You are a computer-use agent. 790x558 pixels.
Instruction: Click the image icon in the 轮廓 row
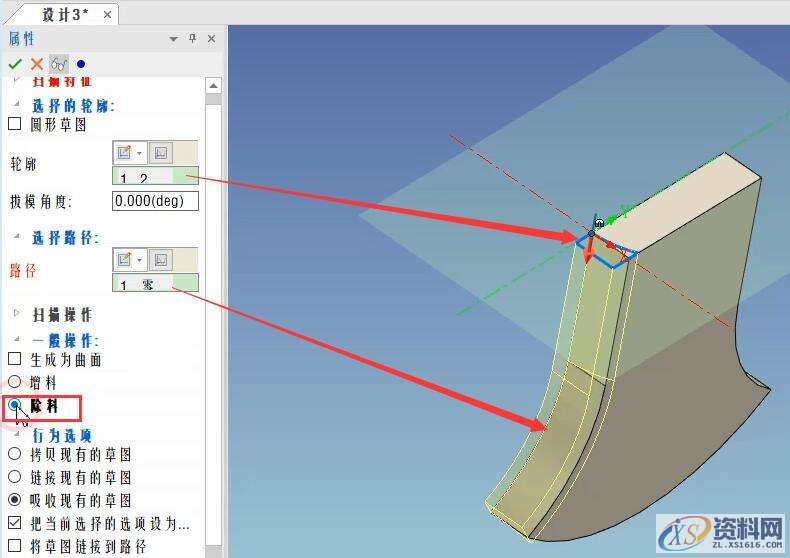tap(160, 153)
